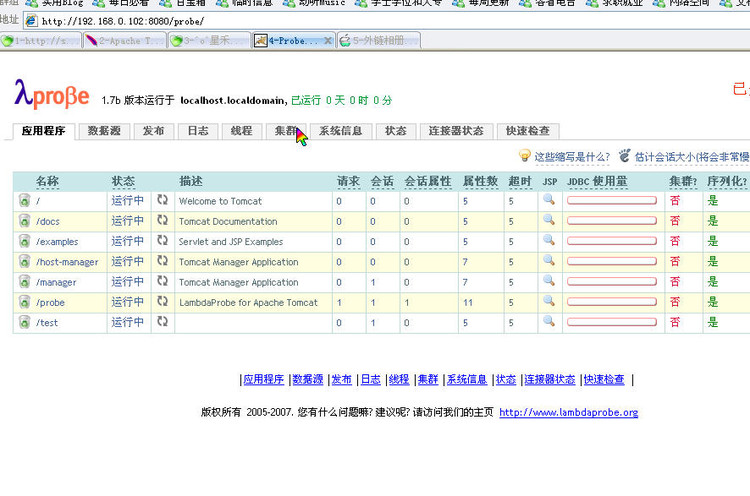Reload /probe with the refresh icon
This screenshot has height=496, width=750.
[163, 301]
